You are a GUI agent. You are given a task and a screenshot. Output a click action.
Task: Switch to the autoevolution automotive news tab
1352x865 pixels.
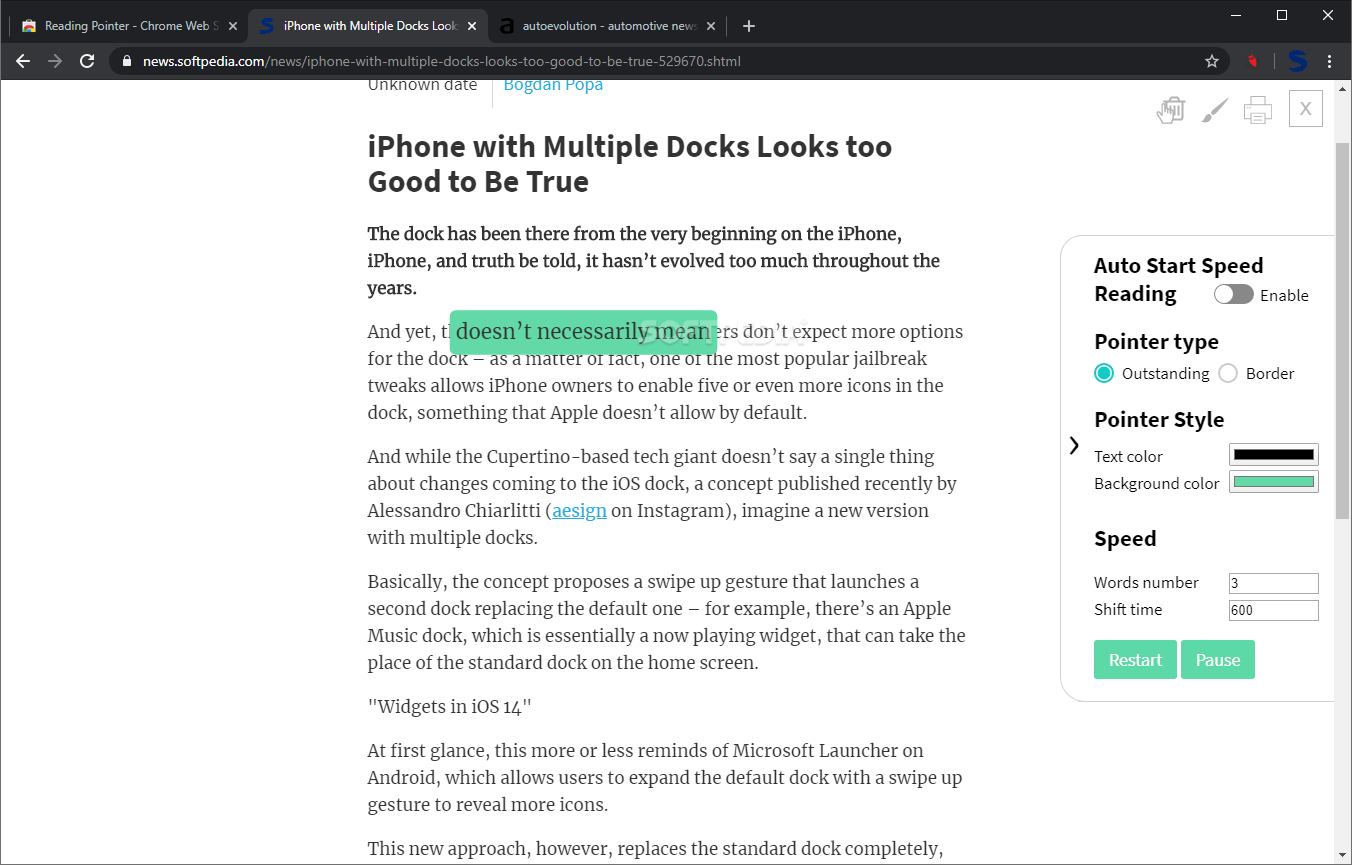(606, 26)
